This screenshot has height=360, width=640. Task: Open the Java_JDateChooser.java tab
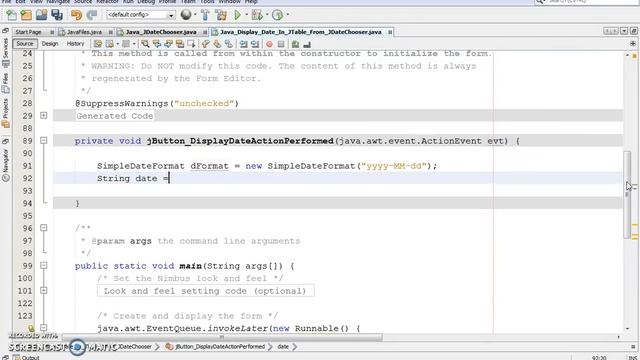click(160, 32)
